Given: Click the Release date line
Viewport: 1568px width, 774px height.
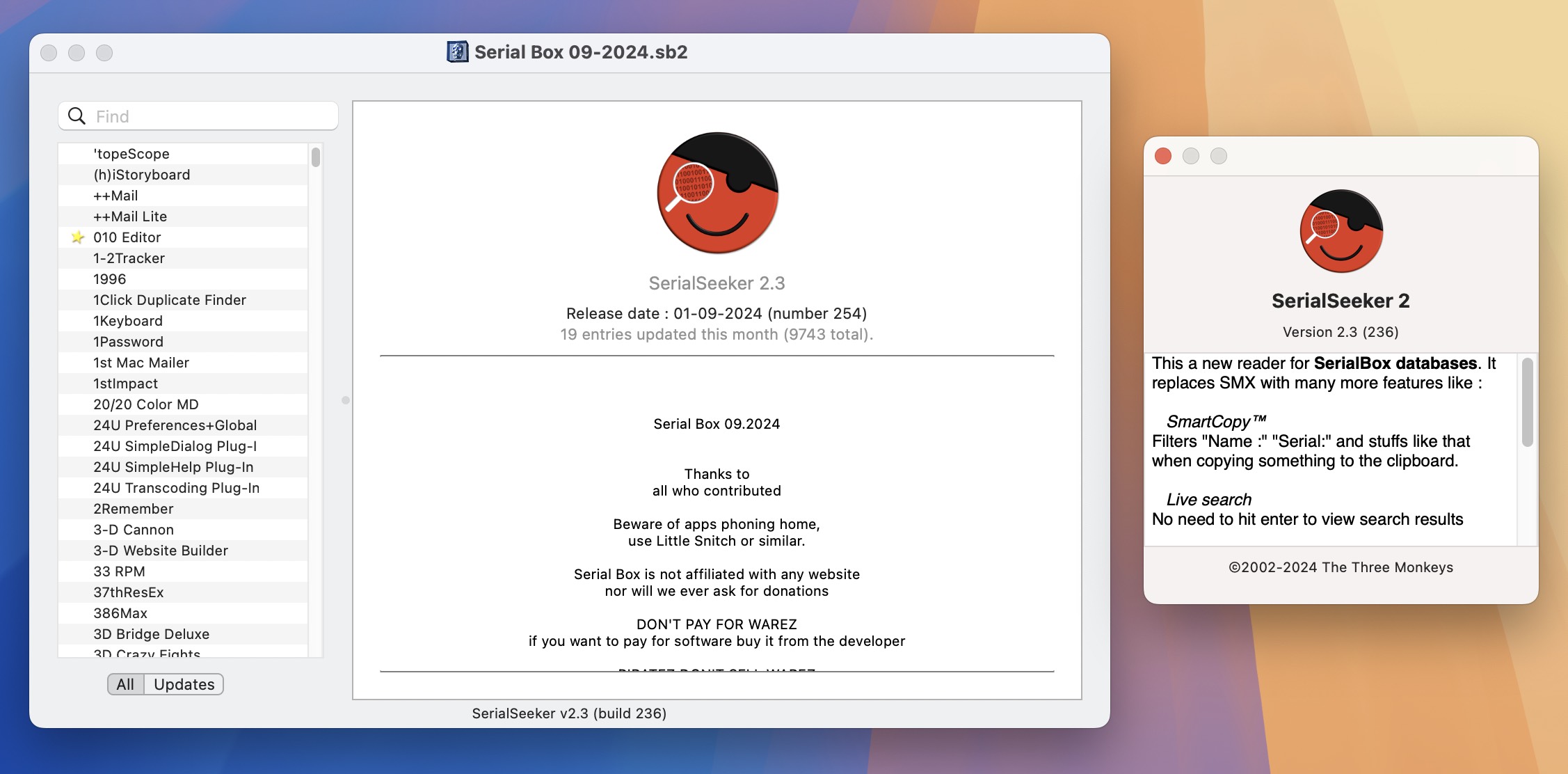Looking at the screenshot, I should [x=717, y=313].
